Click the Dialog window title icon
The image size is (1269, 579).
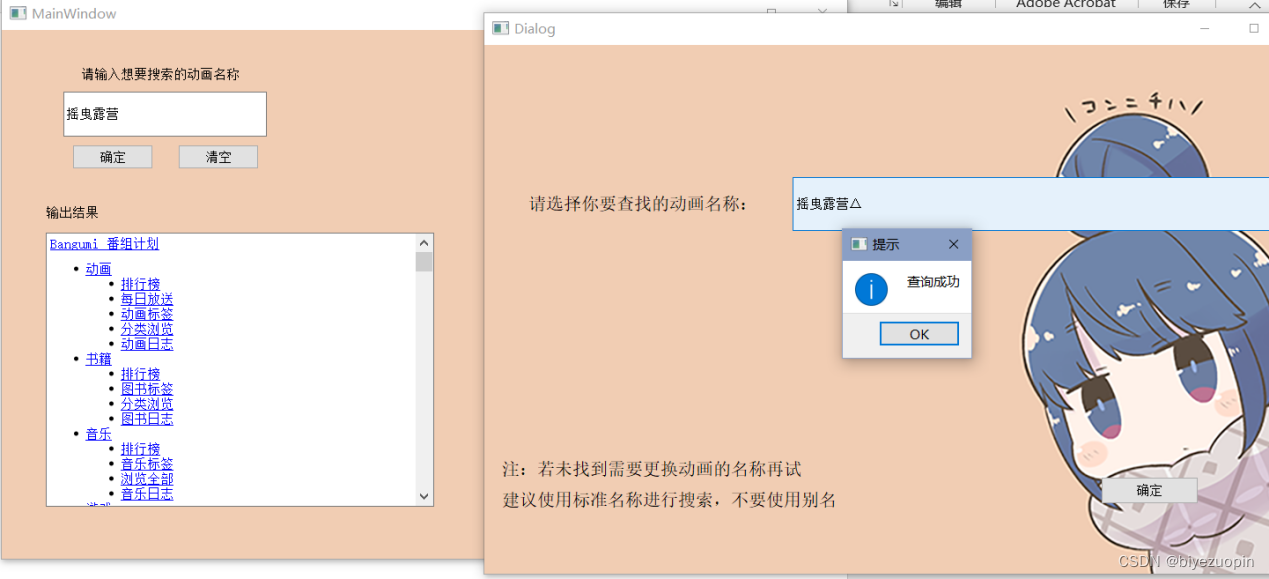click(500, 28)
